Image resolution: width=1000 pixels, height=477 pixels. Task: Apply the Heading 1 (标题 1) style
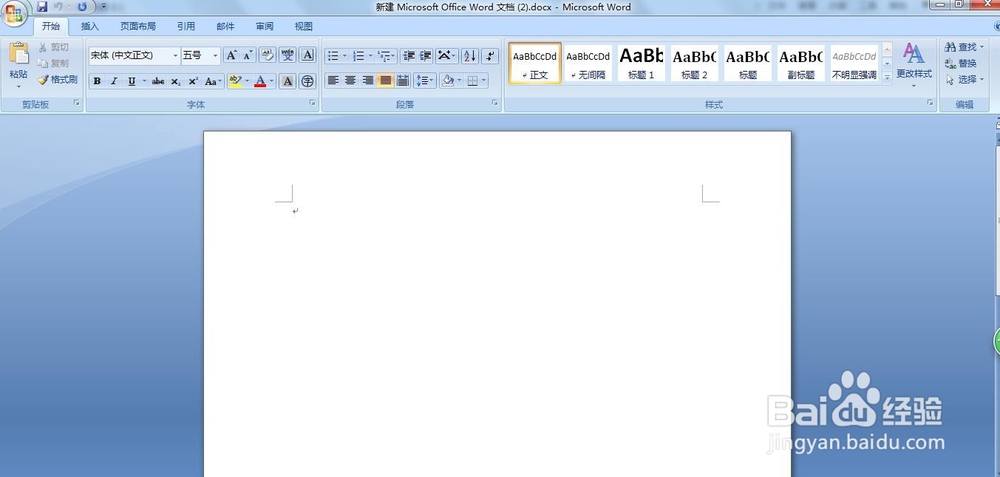click(641, 63)
